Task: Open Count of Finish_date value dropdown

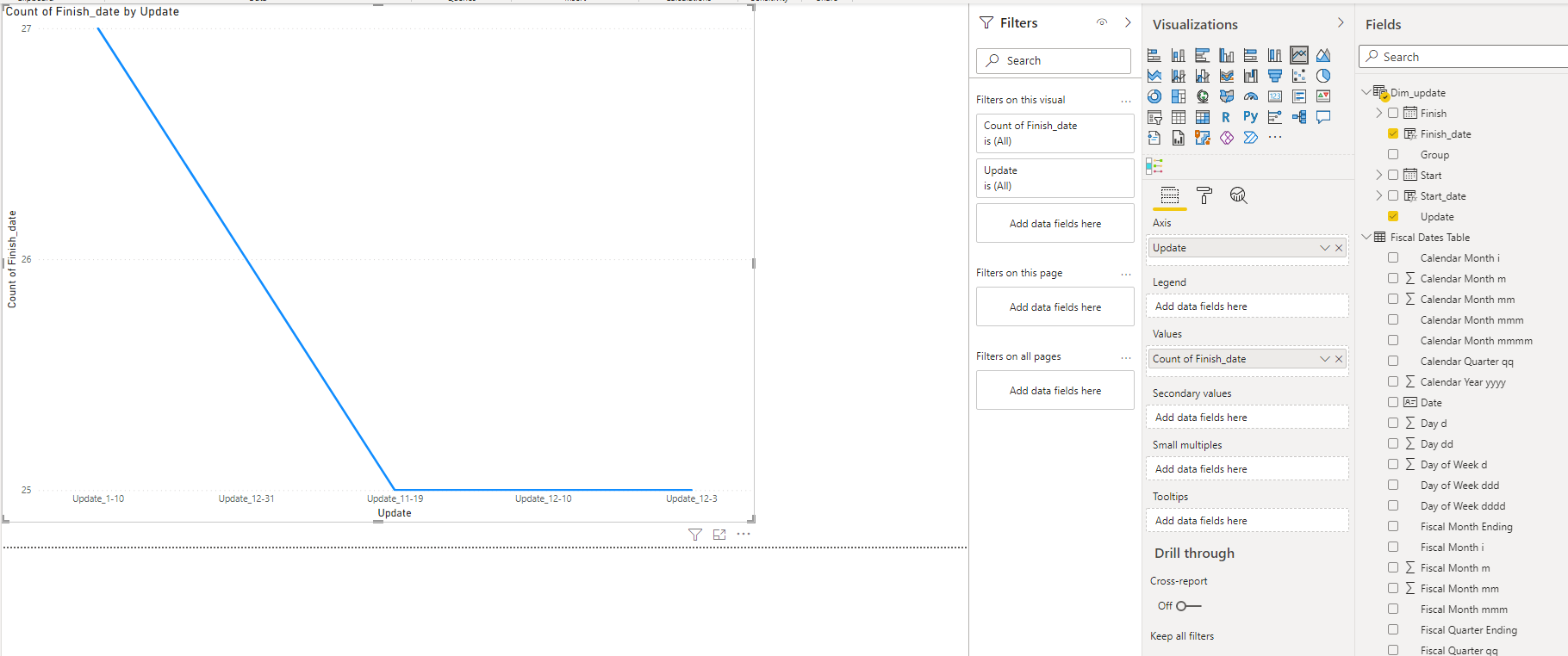Action: tap(1325, 359)
